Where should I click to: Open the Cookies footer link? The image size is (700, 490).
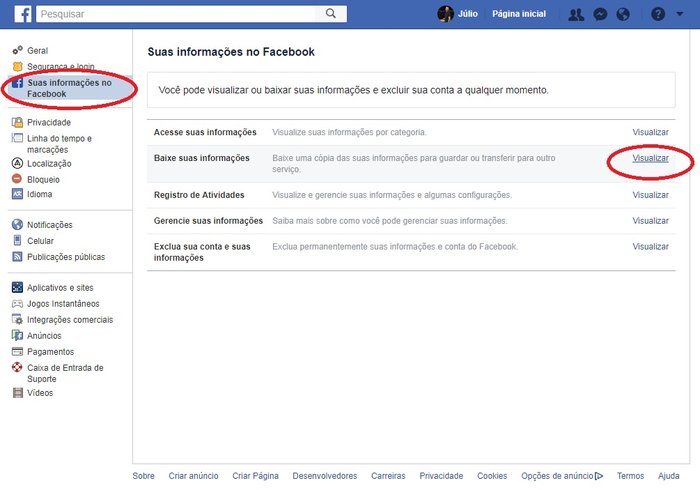[x=492, y=476]
